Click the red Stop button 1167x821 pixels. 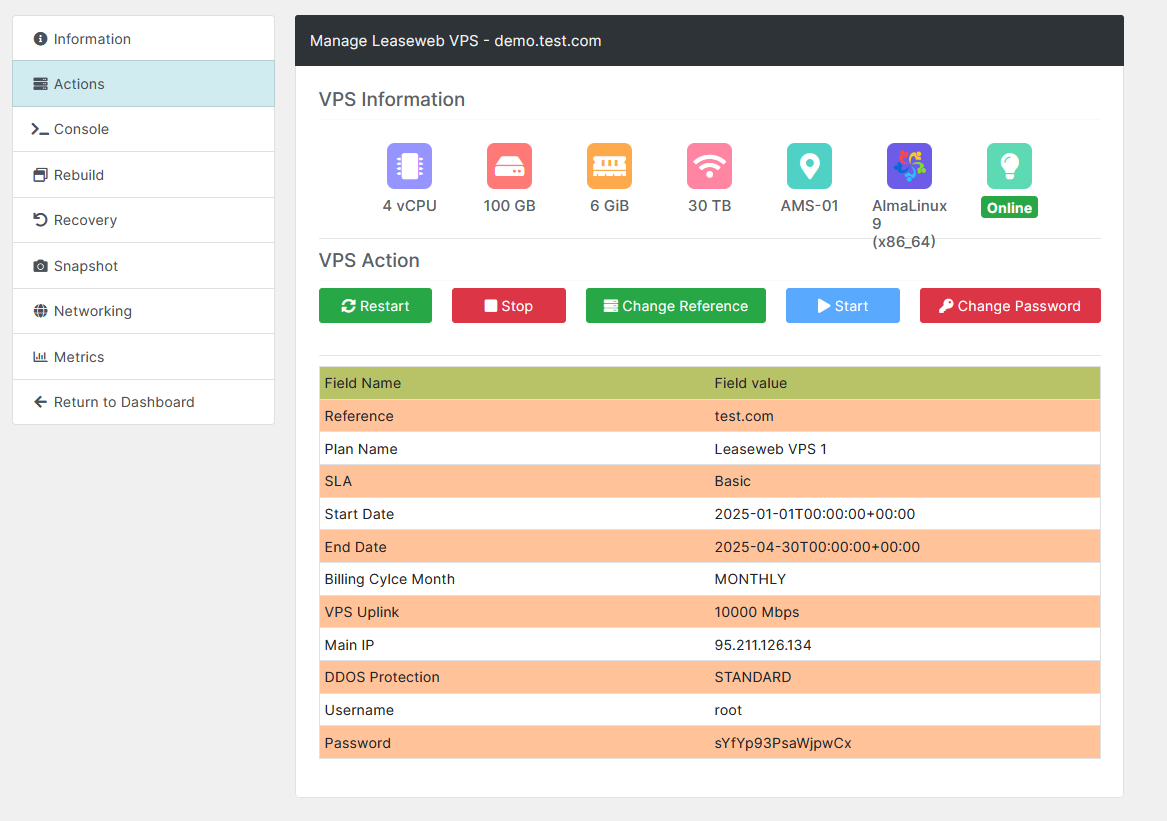508,306
